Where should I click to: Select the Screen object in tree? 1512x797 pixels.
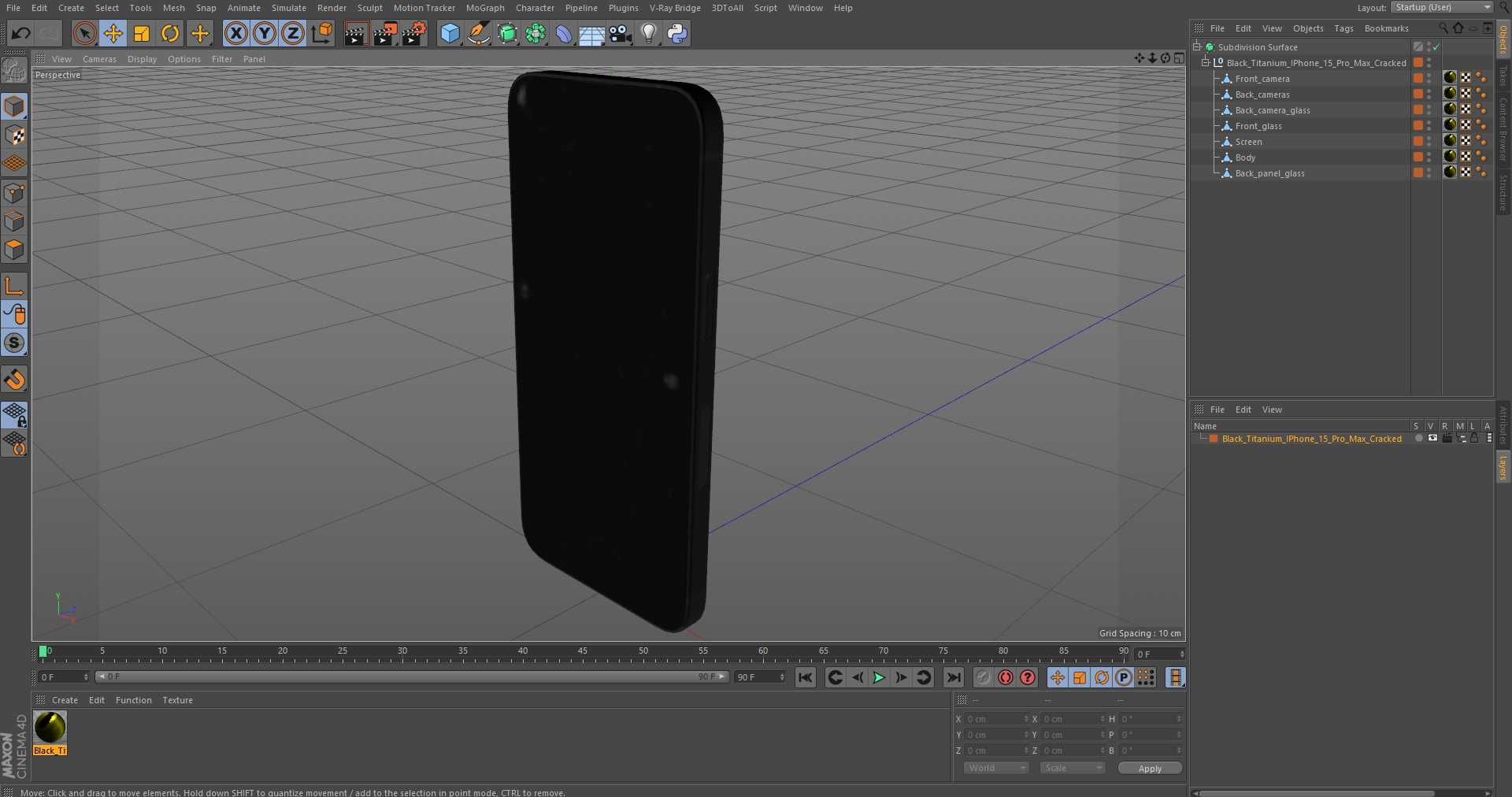[x=1248, y=142]
